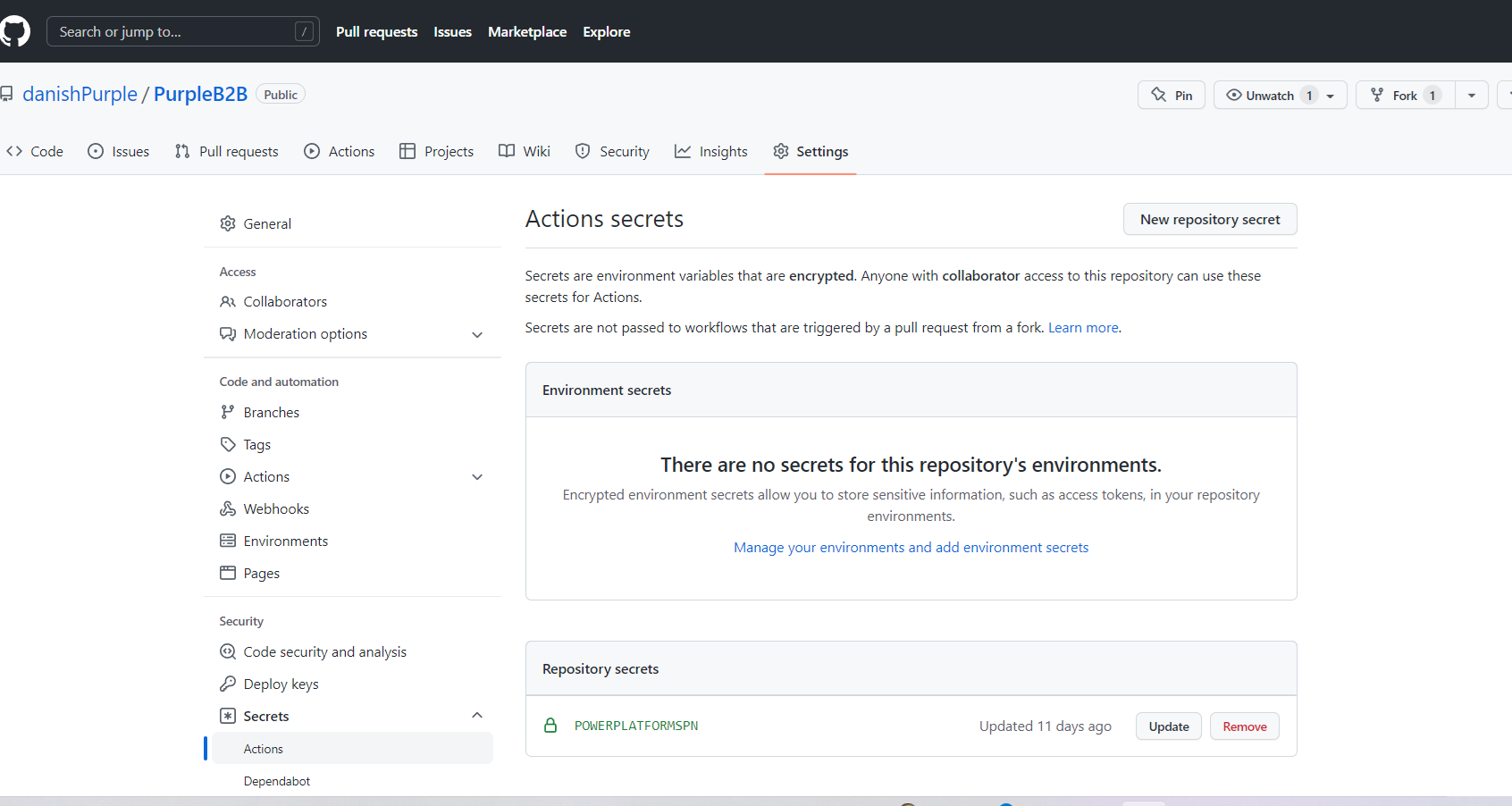Image resolution: width=1512 pixels, height=806 pixels.
Task: Click the GitHub logo icon
Action: point(15,31)
